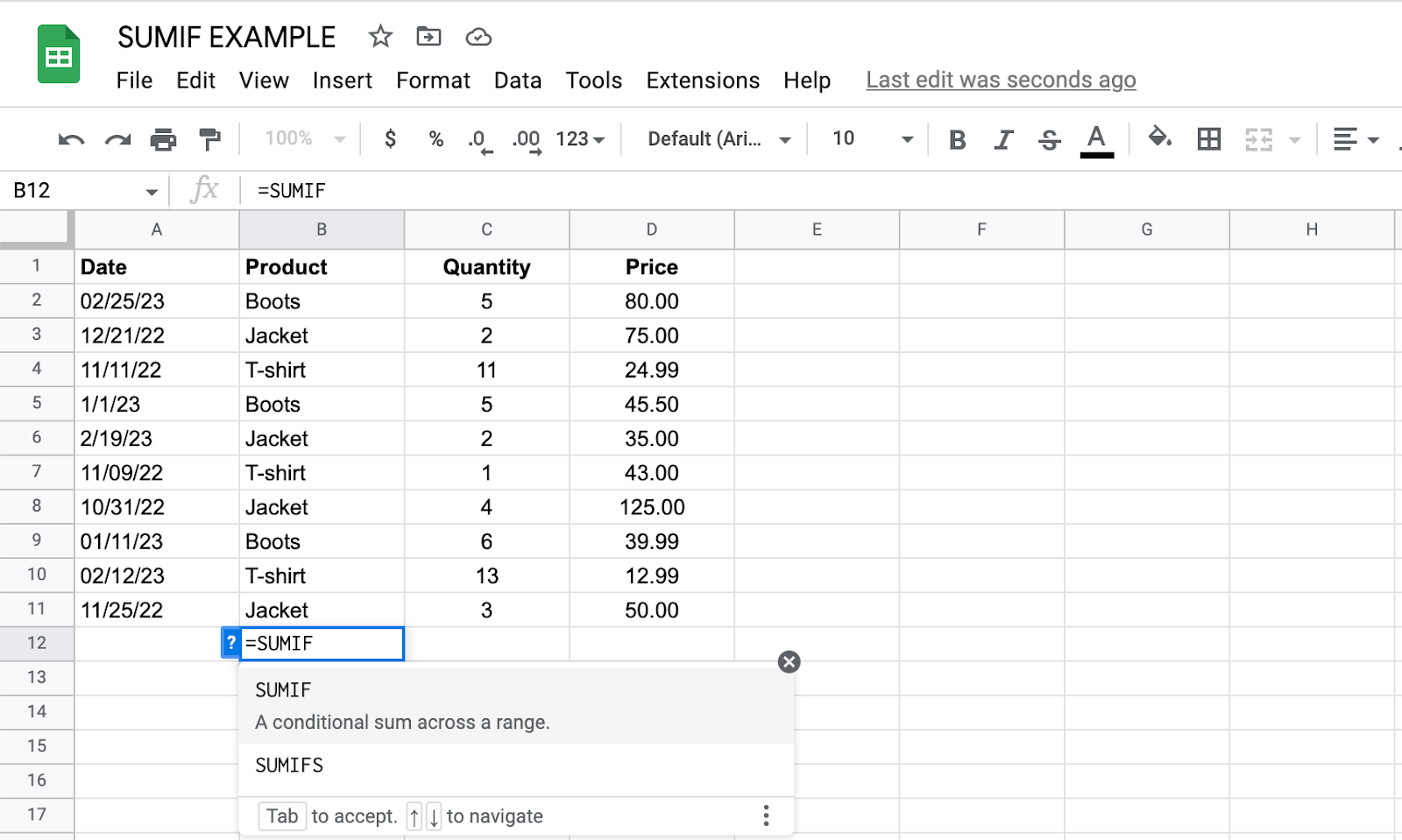Click the print icon

click(x=163, y=139)
